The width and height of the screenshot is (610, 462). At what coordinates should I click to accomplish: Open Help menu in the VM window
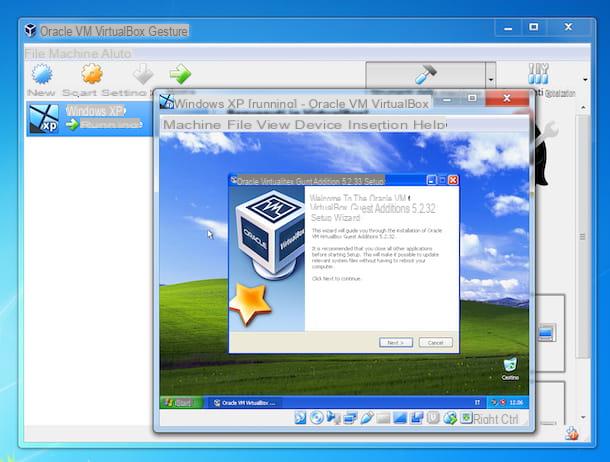click(429, 125)
